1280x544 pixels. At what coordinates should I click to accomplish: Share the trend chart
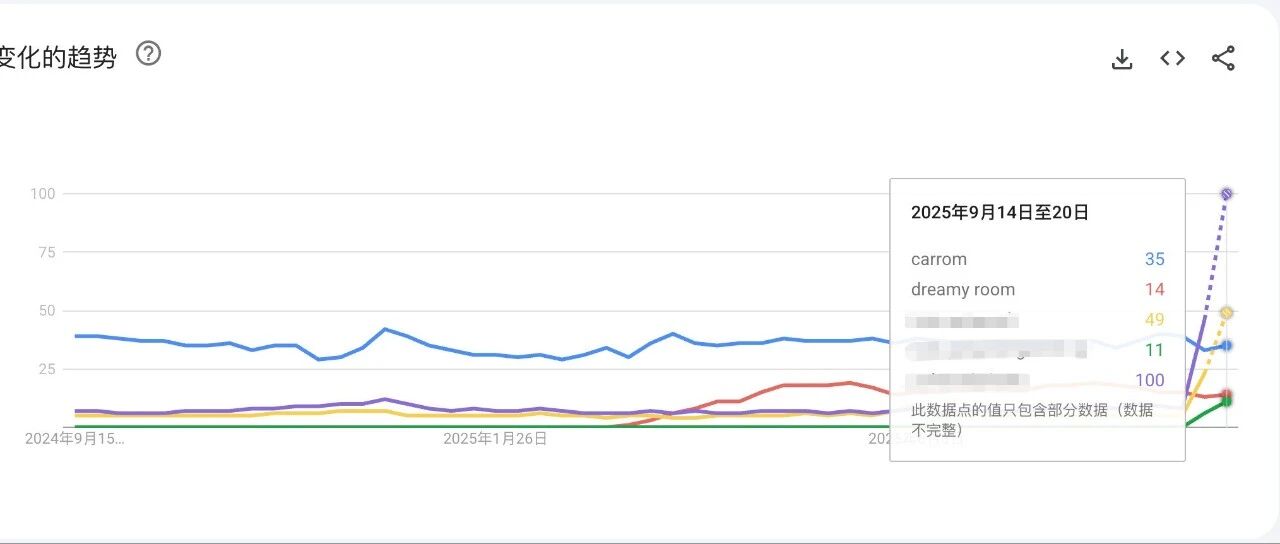1223,58
